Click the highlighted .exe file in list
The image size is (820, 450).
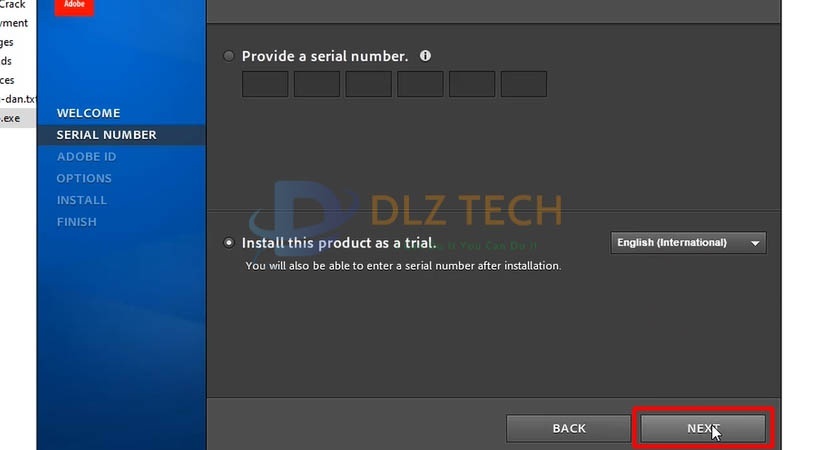pos(10,118)
